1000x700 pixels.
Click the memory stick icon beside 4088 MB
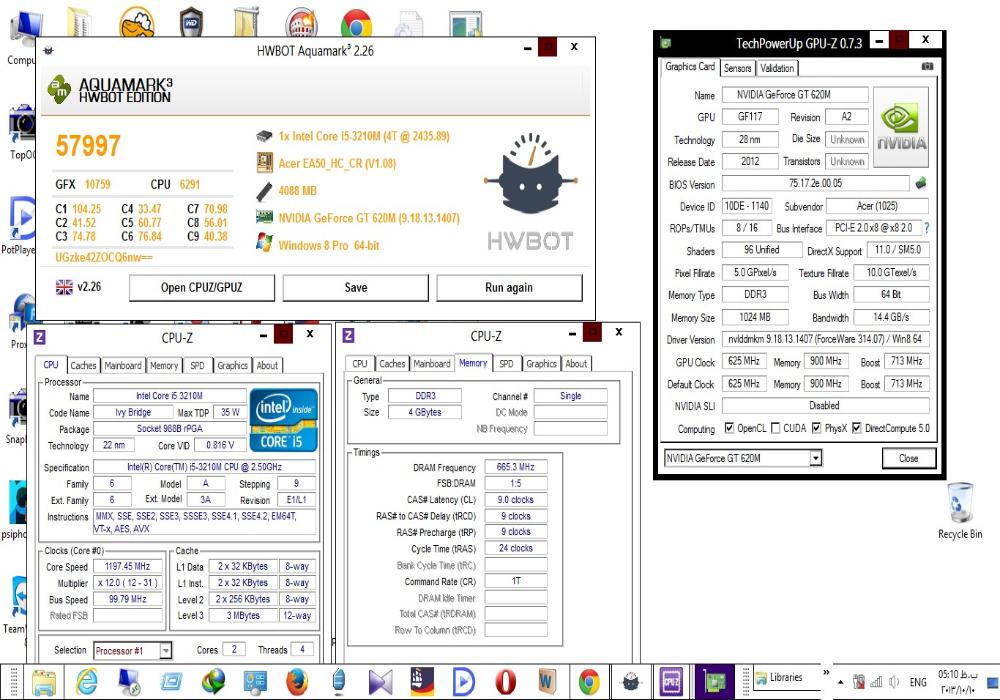pos(264,191)
